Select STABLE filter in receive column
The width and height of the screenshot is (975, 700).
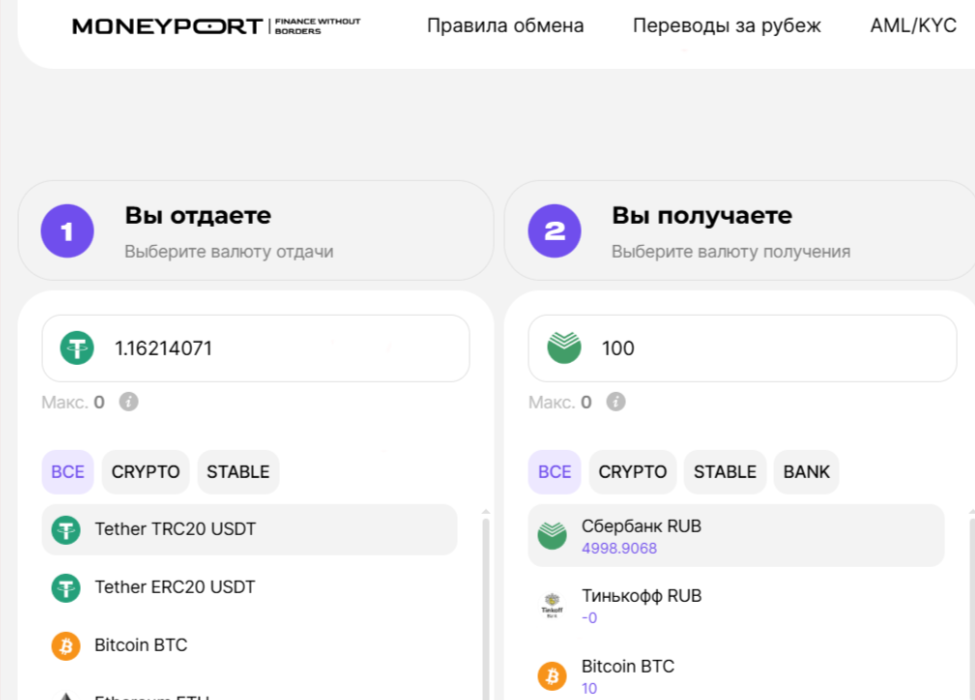tap(725, 472)
